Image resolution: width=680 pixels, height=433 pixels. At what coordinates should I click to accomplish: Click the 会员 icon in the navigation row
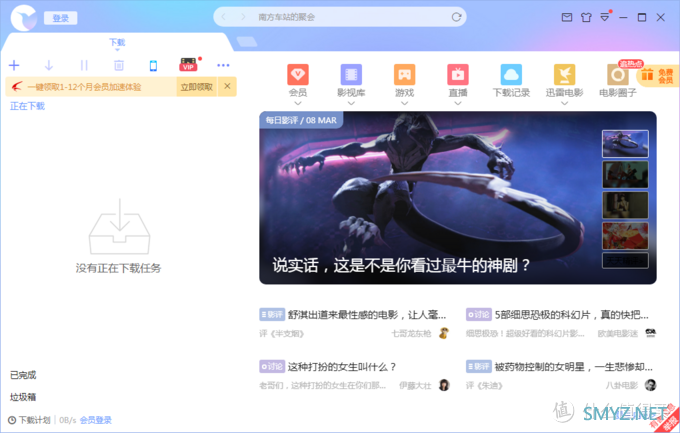pos(298,75)
